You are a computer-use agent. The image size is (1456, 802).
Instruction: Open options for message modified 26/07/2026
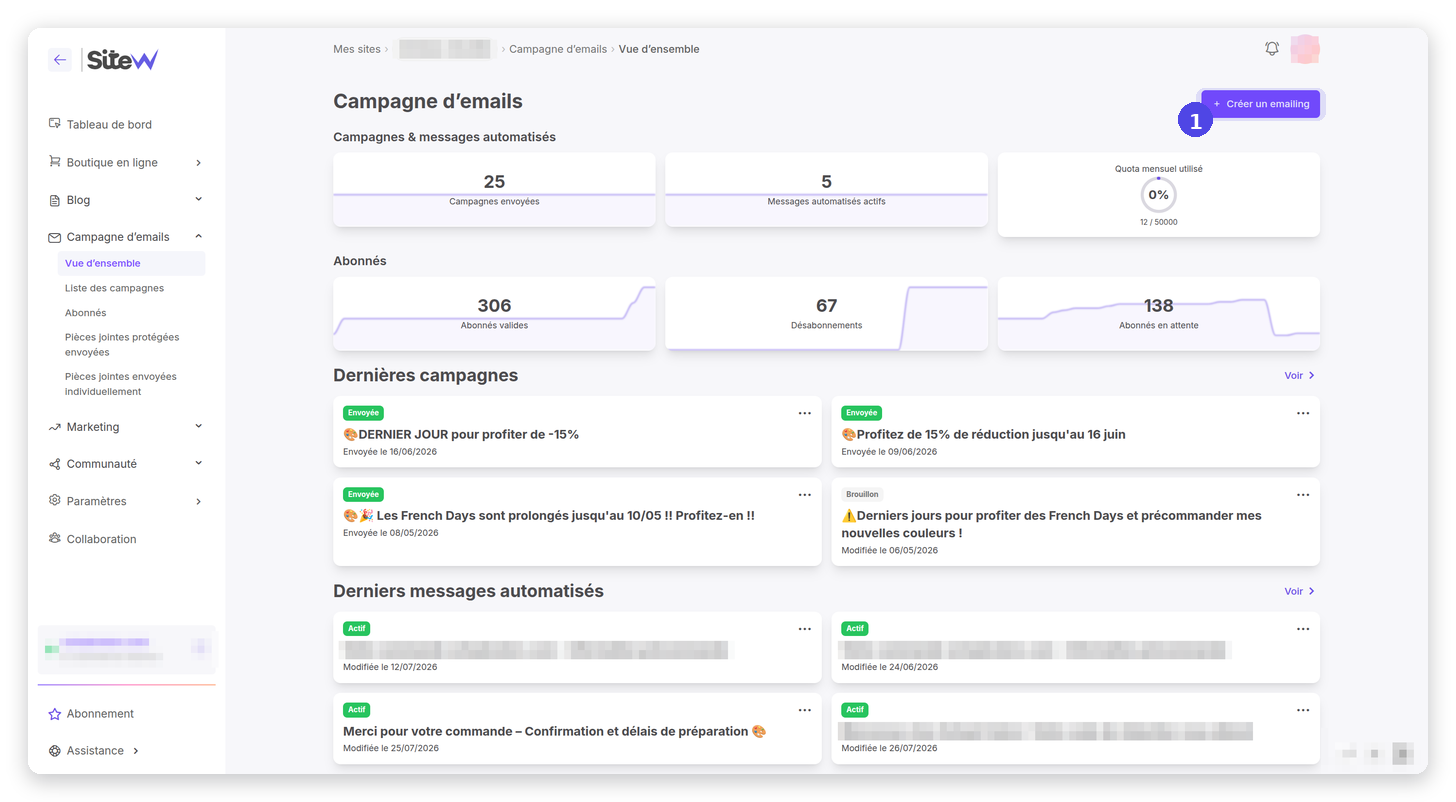(1303, 710)
